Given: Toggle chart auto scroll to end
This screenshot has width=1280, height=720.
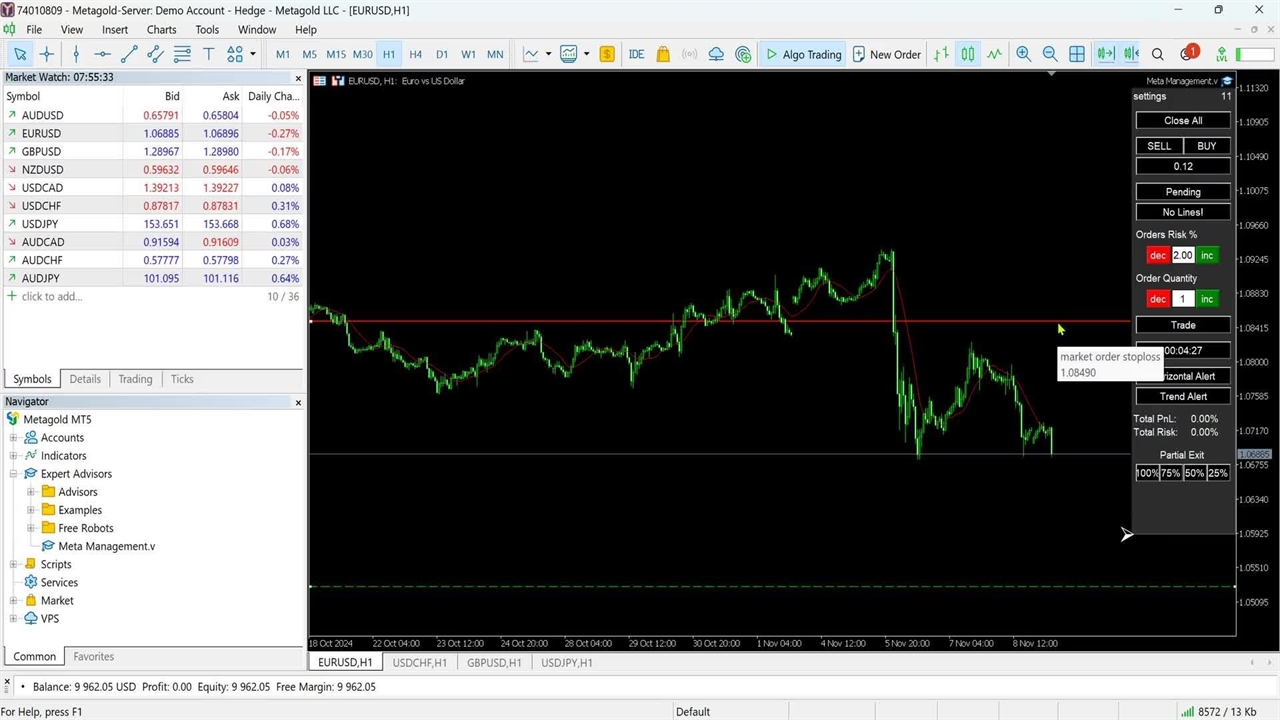Looking at the screenshot, I should tap(1104, 54).
